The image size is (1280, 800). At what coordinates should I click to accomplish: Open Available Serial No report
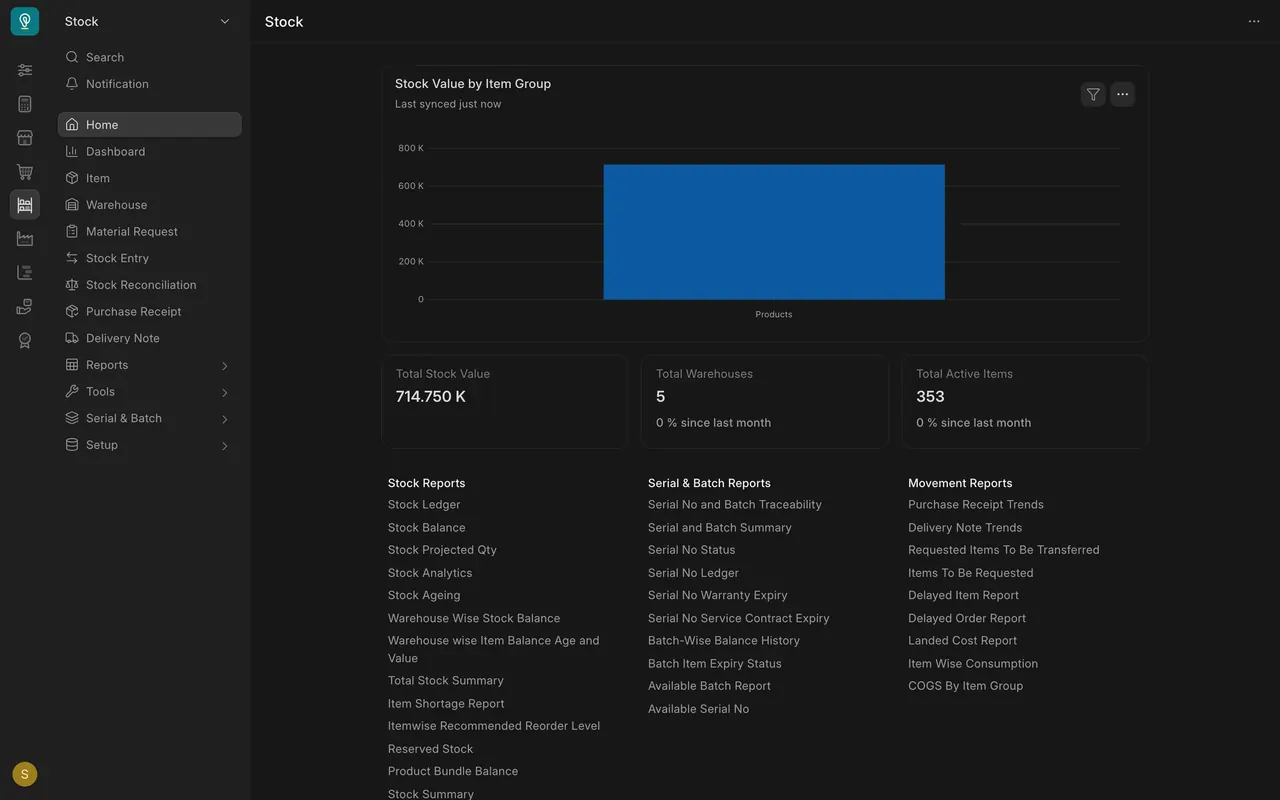699,709
